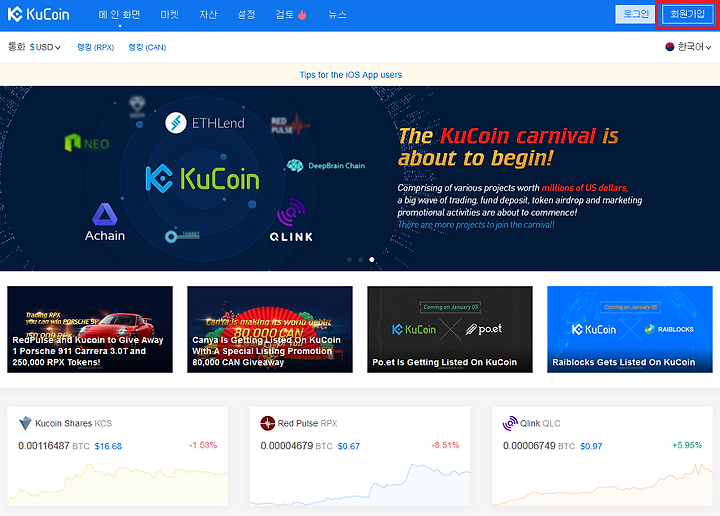Click the ETHLend logo in banner
The image size is (720, 516).
[205, 123]
